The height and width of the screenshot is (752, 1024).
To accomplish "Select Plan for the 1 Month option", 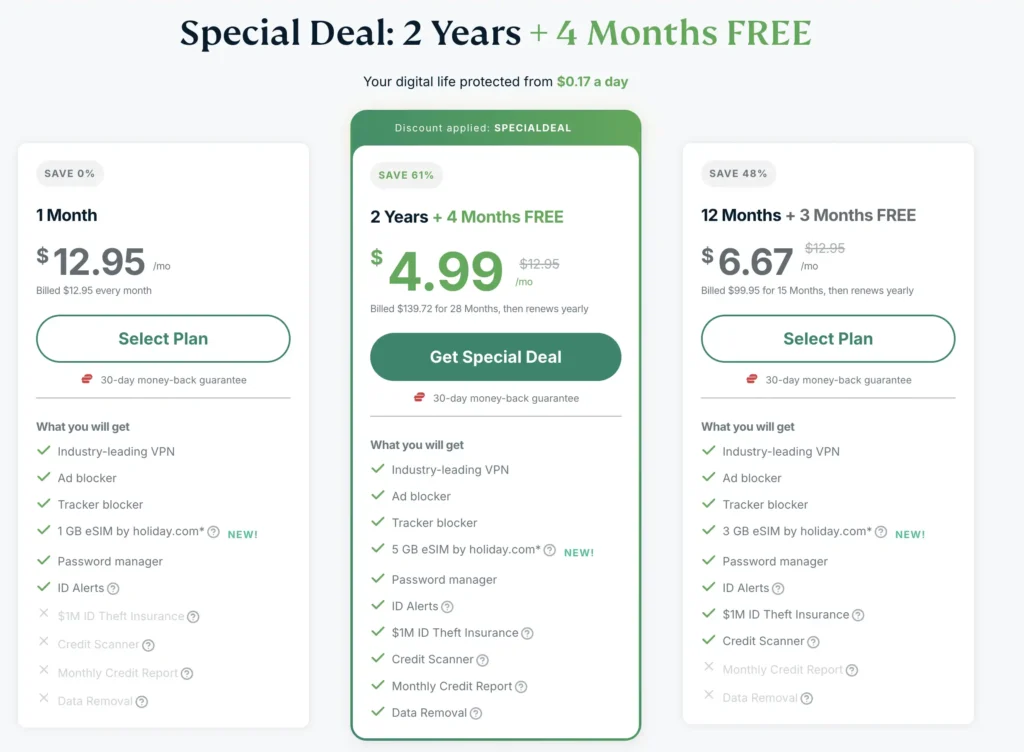I will pyautogui.click(x=163, y=339).
